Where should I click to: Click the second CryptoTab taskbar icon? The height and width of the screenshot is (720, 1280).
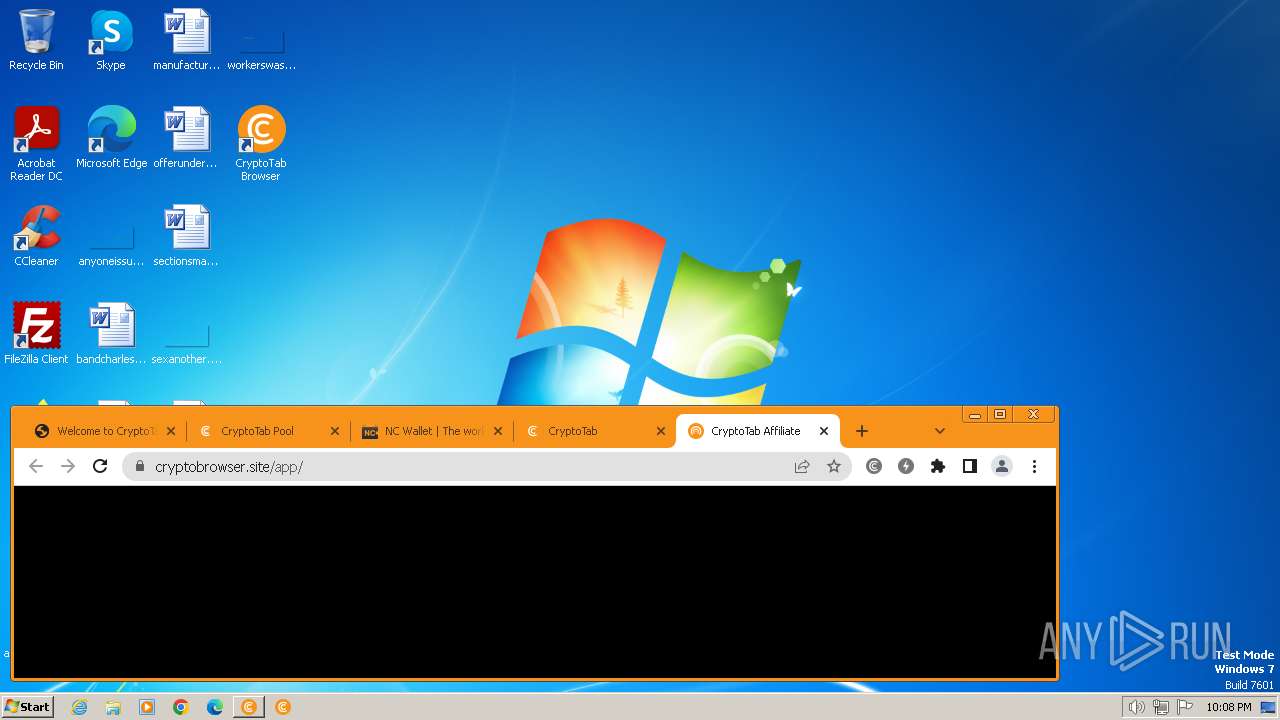[283, 707]
